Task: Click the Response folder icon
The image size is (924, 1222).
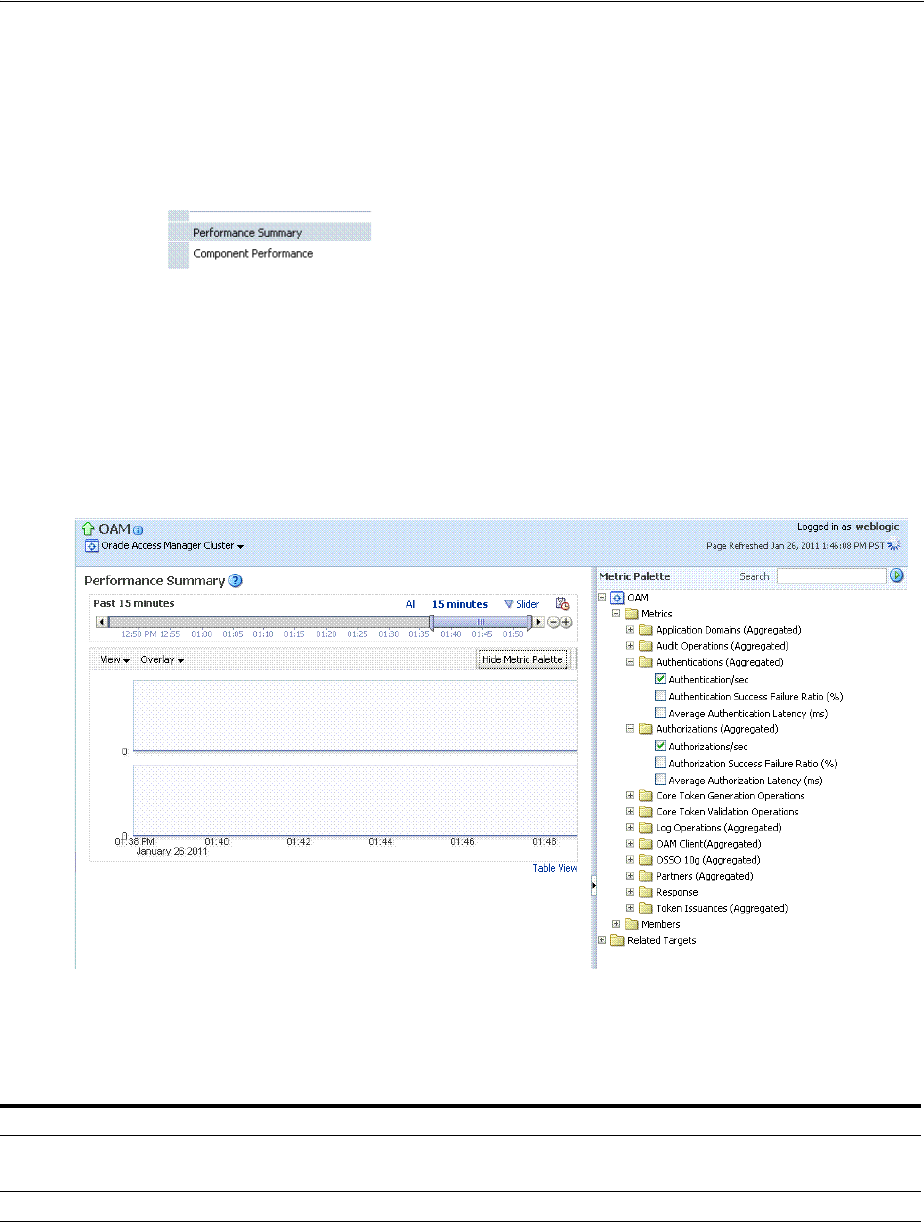Action: (x=646, y=892)
